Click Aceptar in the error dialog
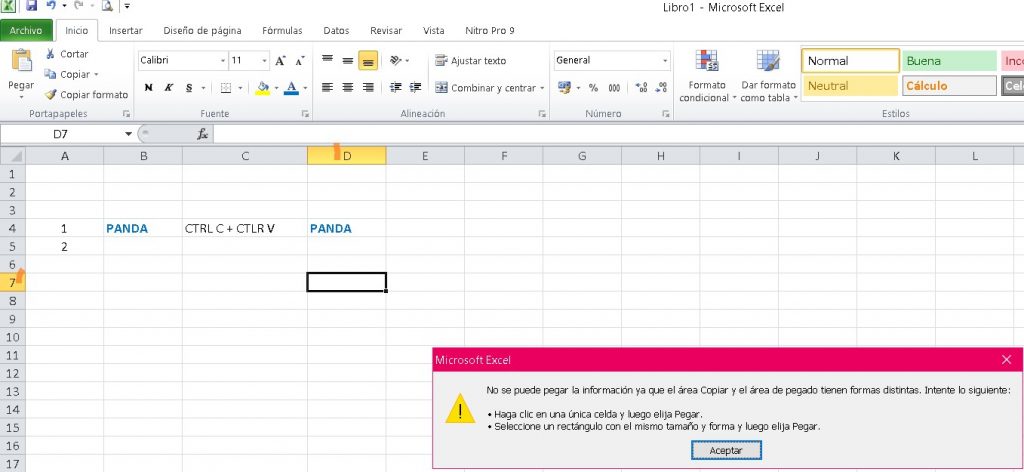The image size is (1024, 472). (x=726, y=450)
